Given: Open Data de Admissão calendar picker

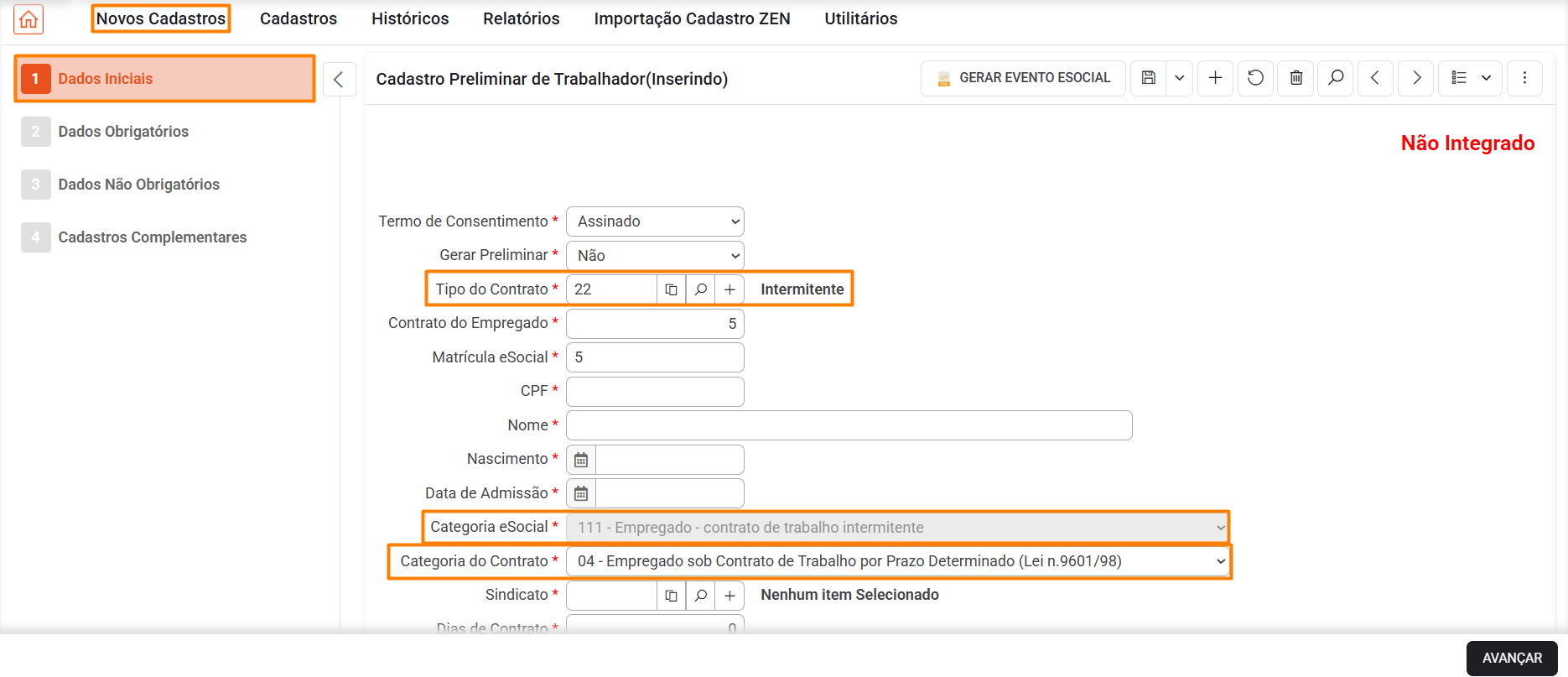Looking at the screenshot, I should 581,493.
